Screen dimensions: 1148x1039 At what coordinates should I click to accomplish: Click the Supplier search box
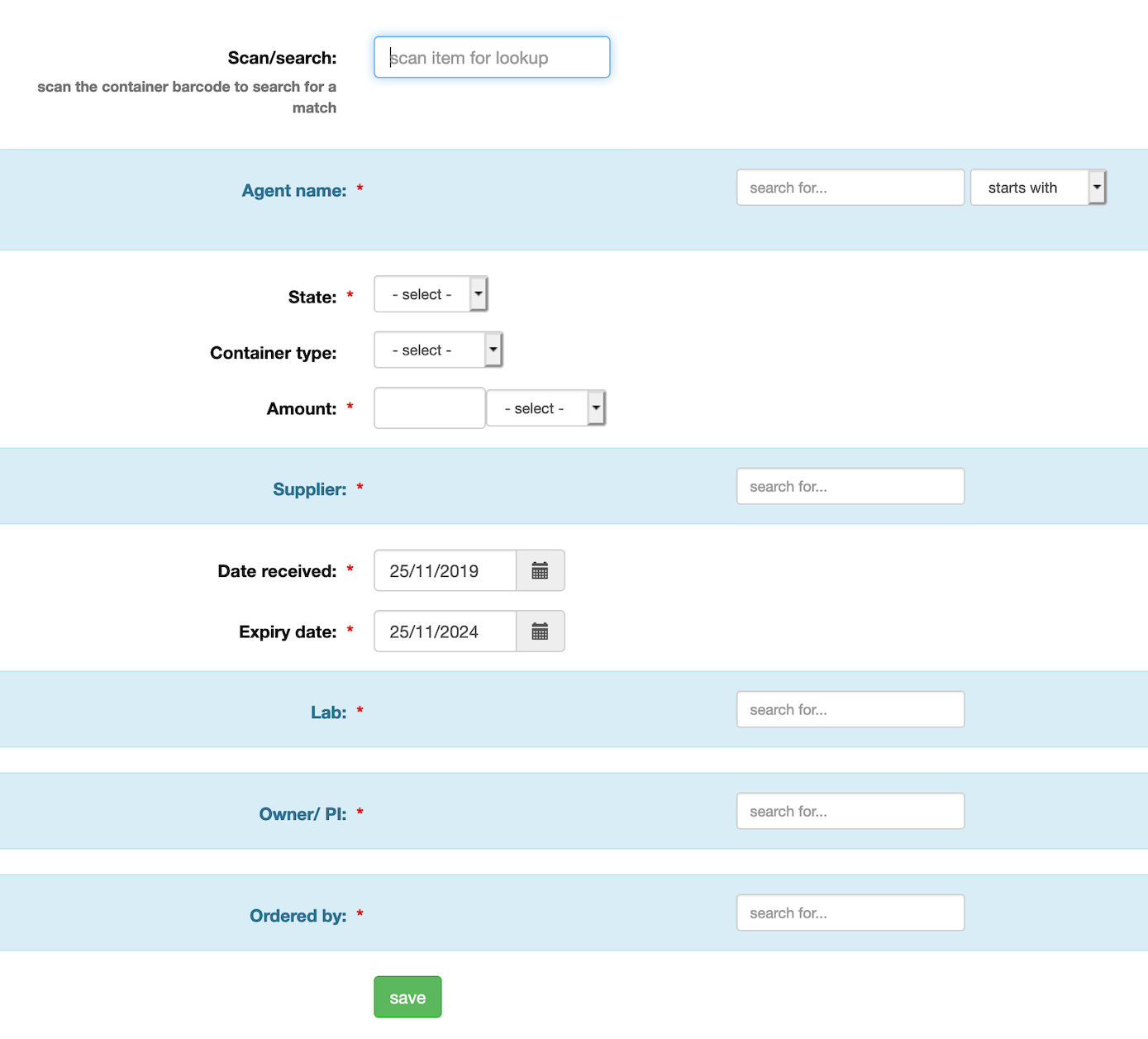pyautogui.click(x=850, y=486)
